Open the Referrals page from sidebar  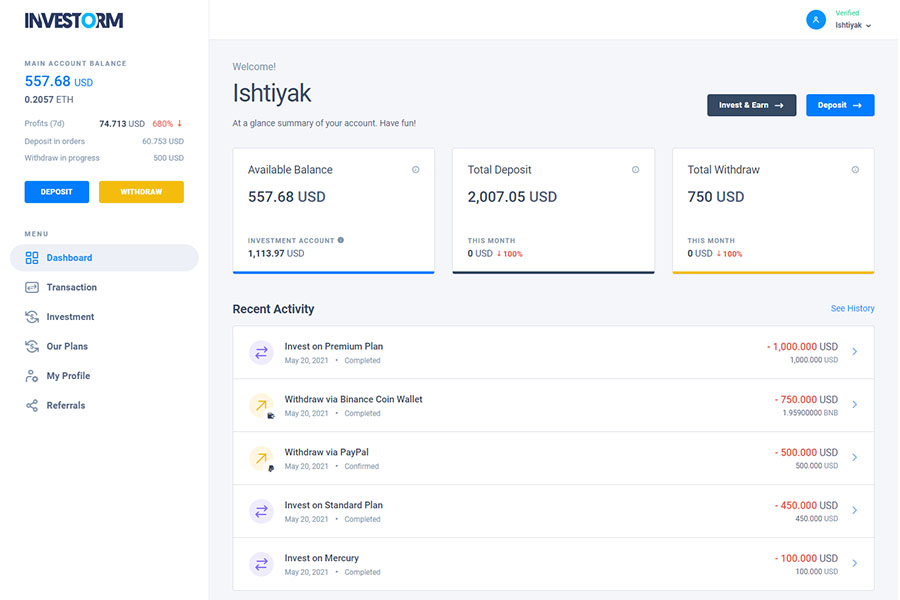[65, 405]
